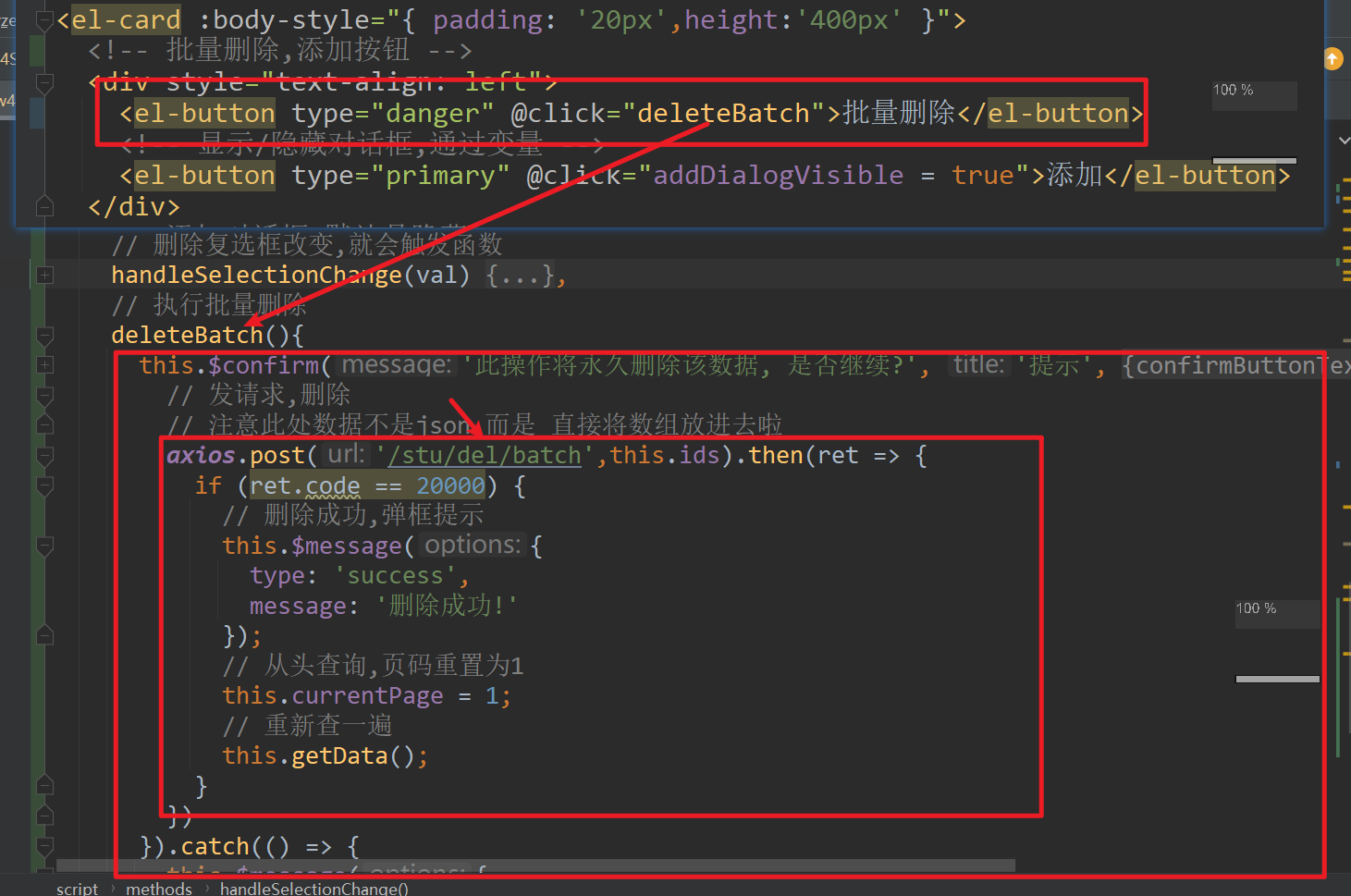The width and height of the screenshot is (1351, 896).
Task: Click the 添加 button label text
Action: (x=1075, y=175)
